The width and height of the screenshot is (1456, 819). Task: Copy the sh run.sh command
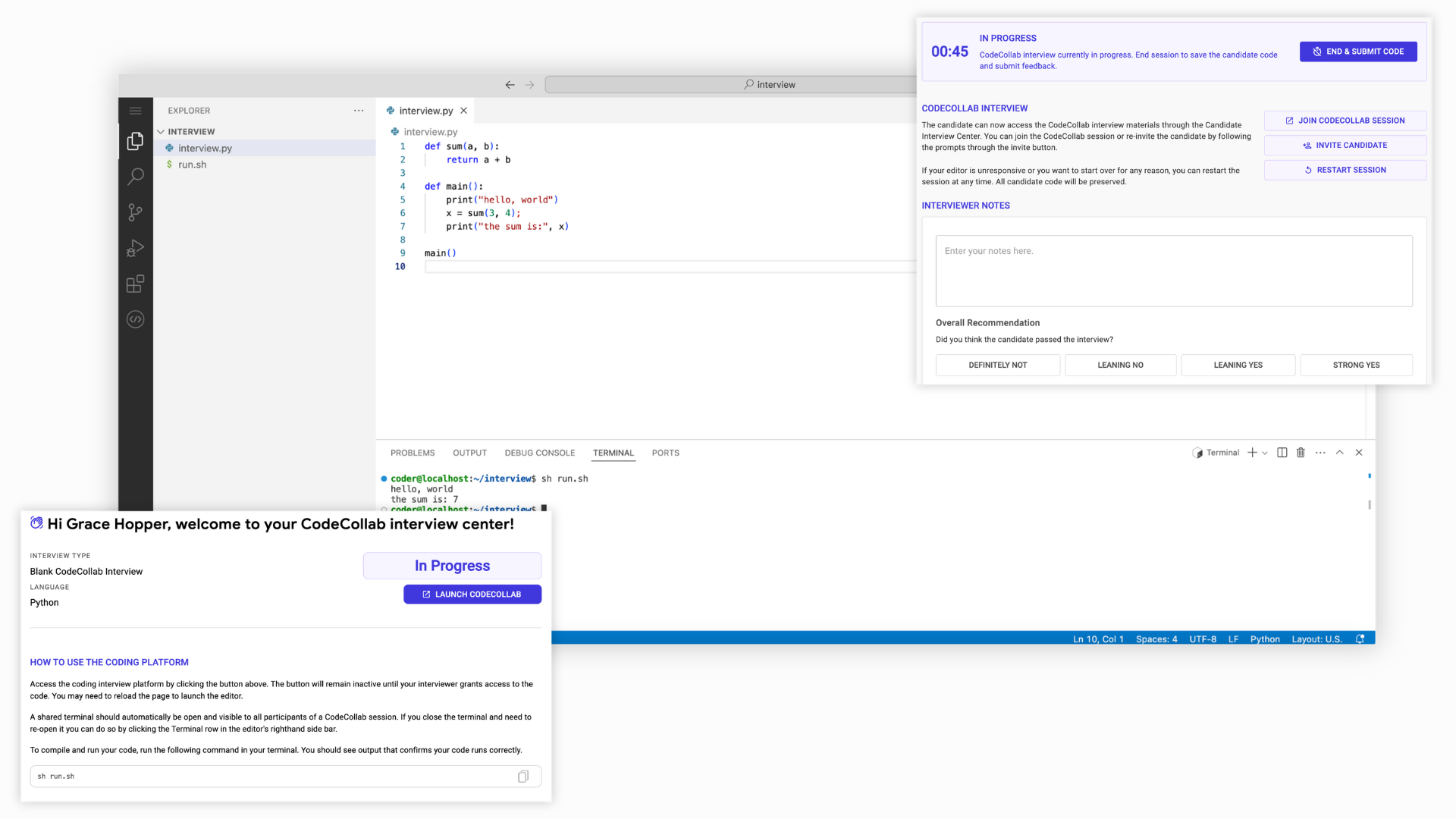[x=522, y=776]
